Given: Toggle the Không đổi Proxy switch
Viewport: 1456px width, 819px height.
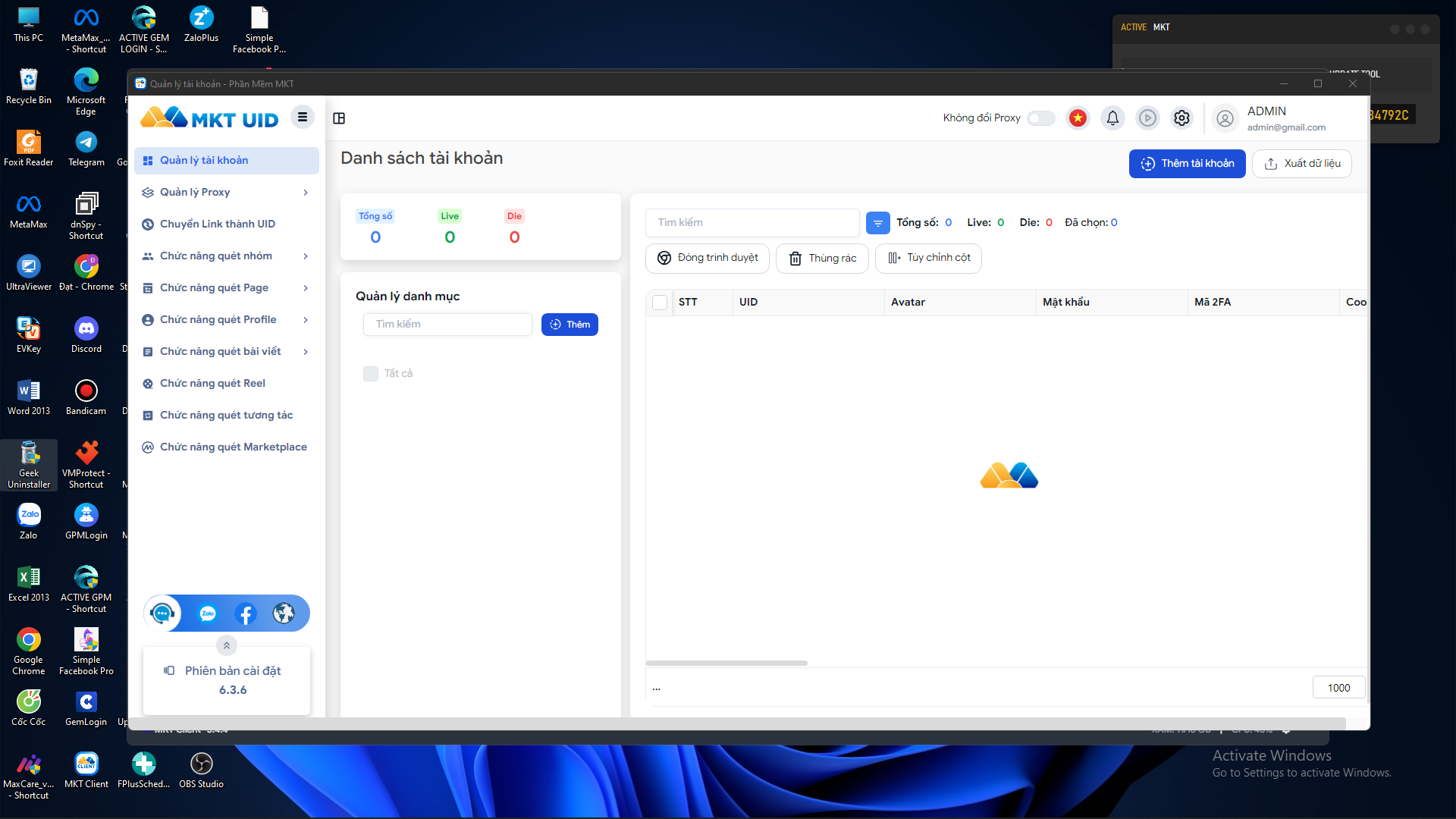Looking at the screenshot, I should pyautogui.click(x=1040, y=118).
